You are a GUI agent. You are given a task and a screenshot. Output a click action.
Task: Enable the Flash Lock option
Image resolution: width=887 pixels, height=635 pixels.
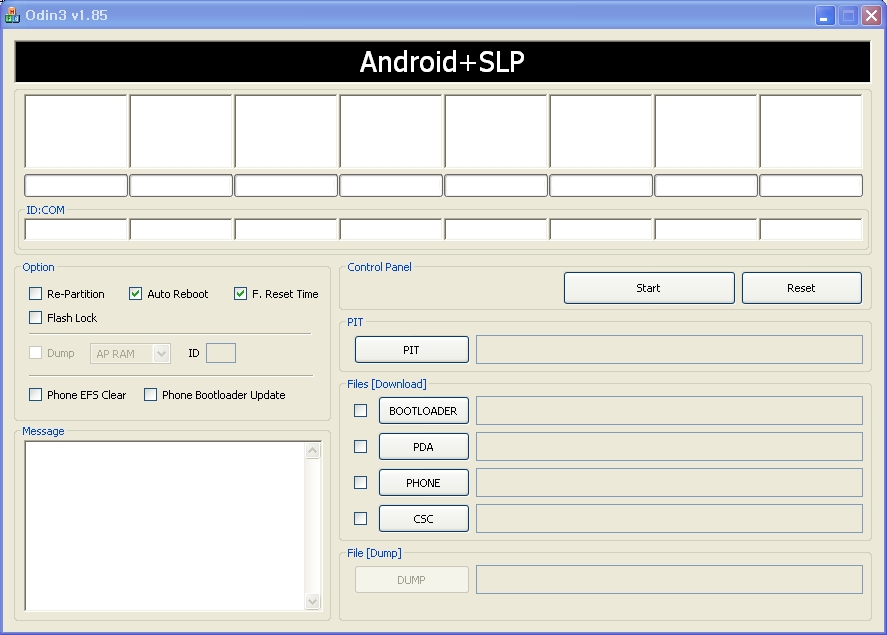[36, 318]
